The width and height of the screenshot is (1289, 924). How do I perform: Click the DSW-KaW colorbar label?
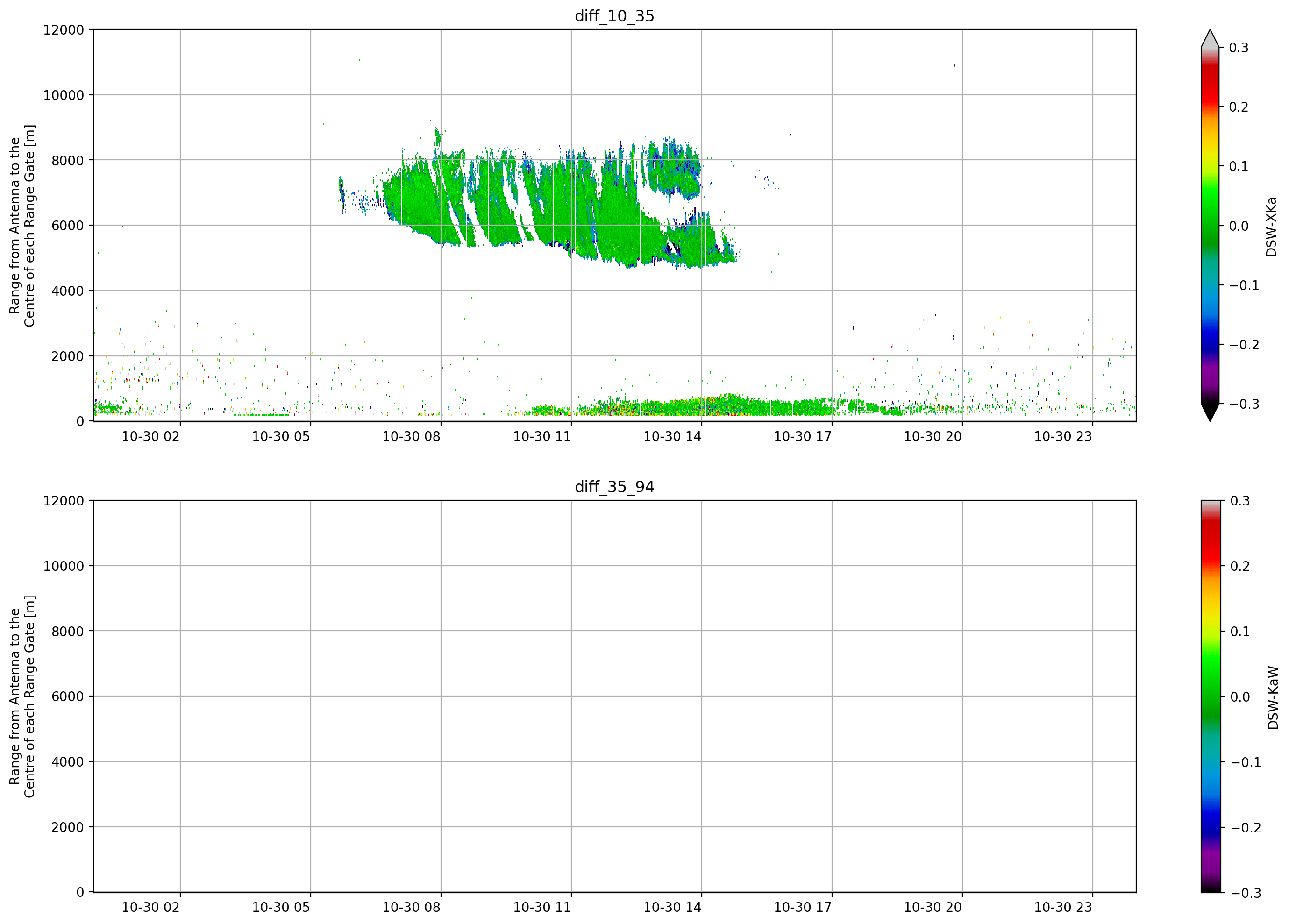(1273, 697)
